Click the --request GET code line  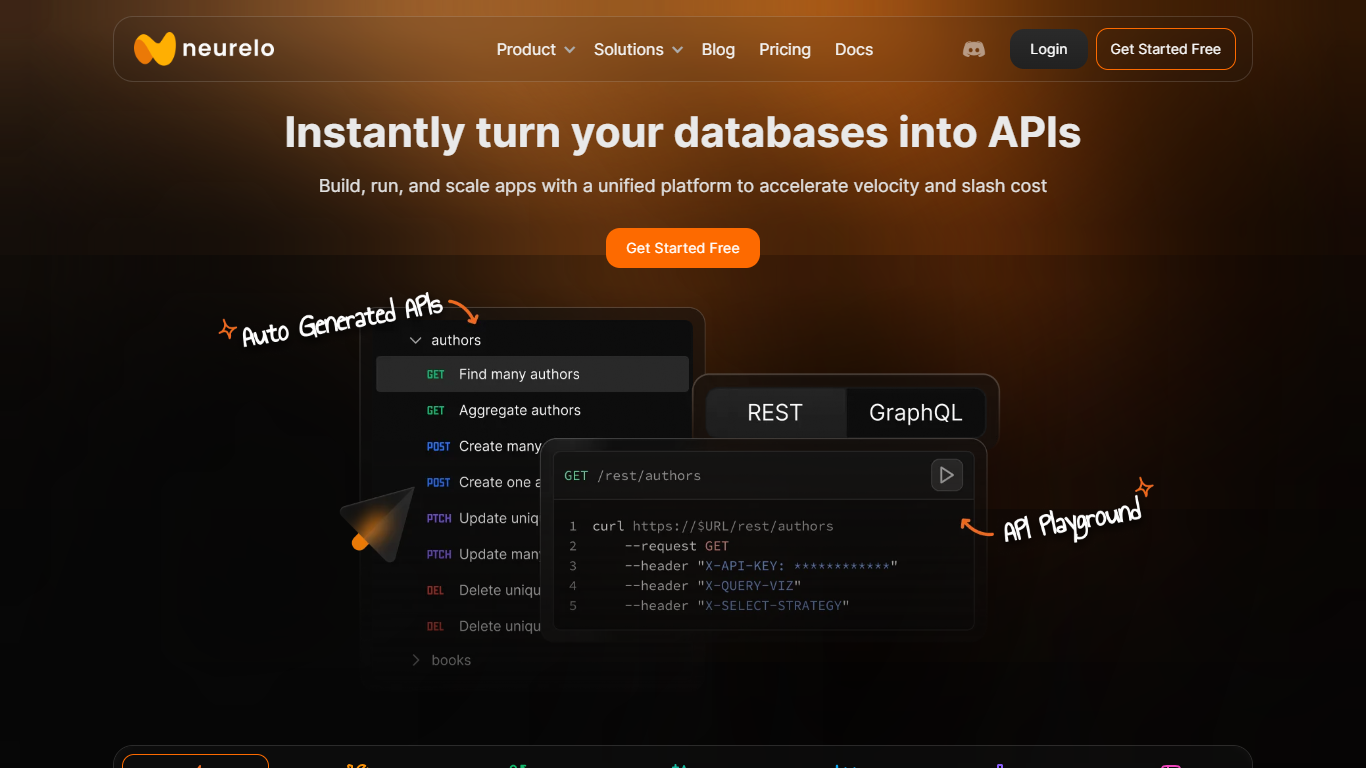point(677,546)
